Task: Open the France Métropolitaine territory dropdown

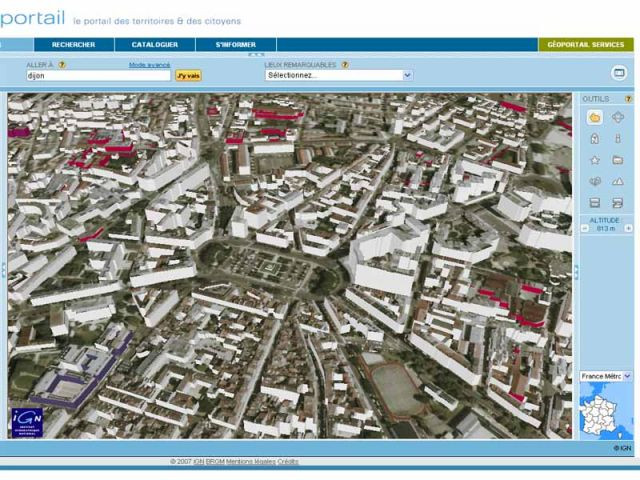Action: pos(606,376)
